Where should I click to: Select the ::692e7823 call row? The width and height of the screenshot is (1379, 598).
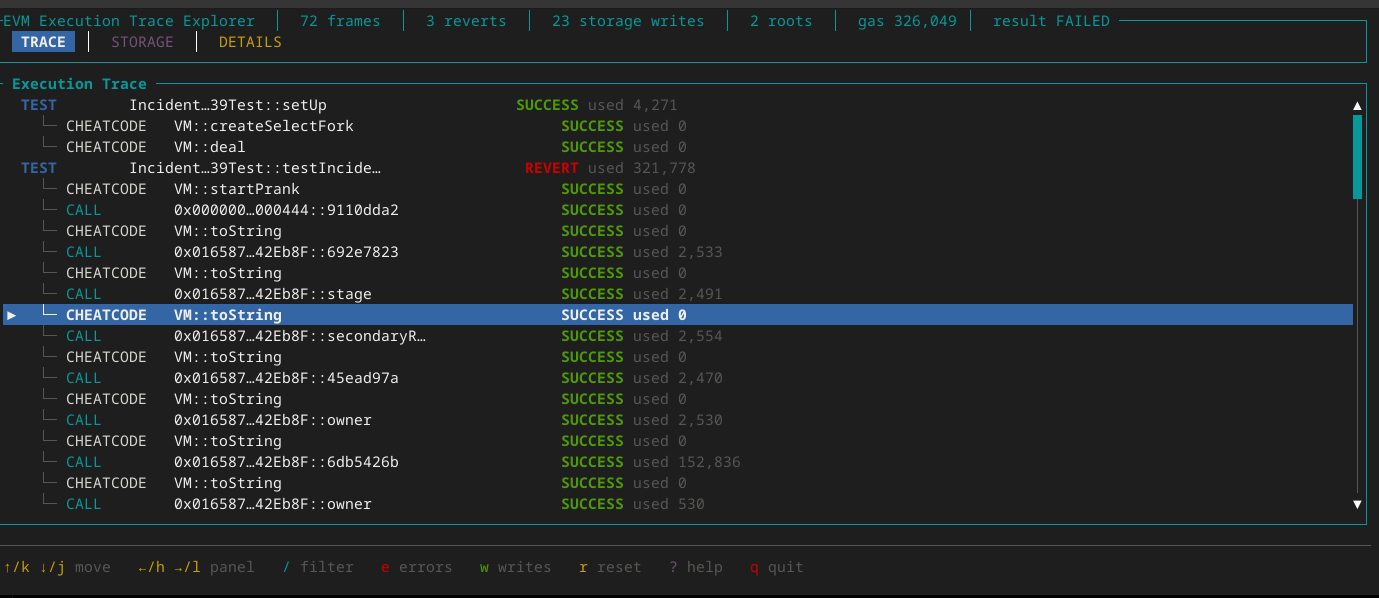pos(678,252)
